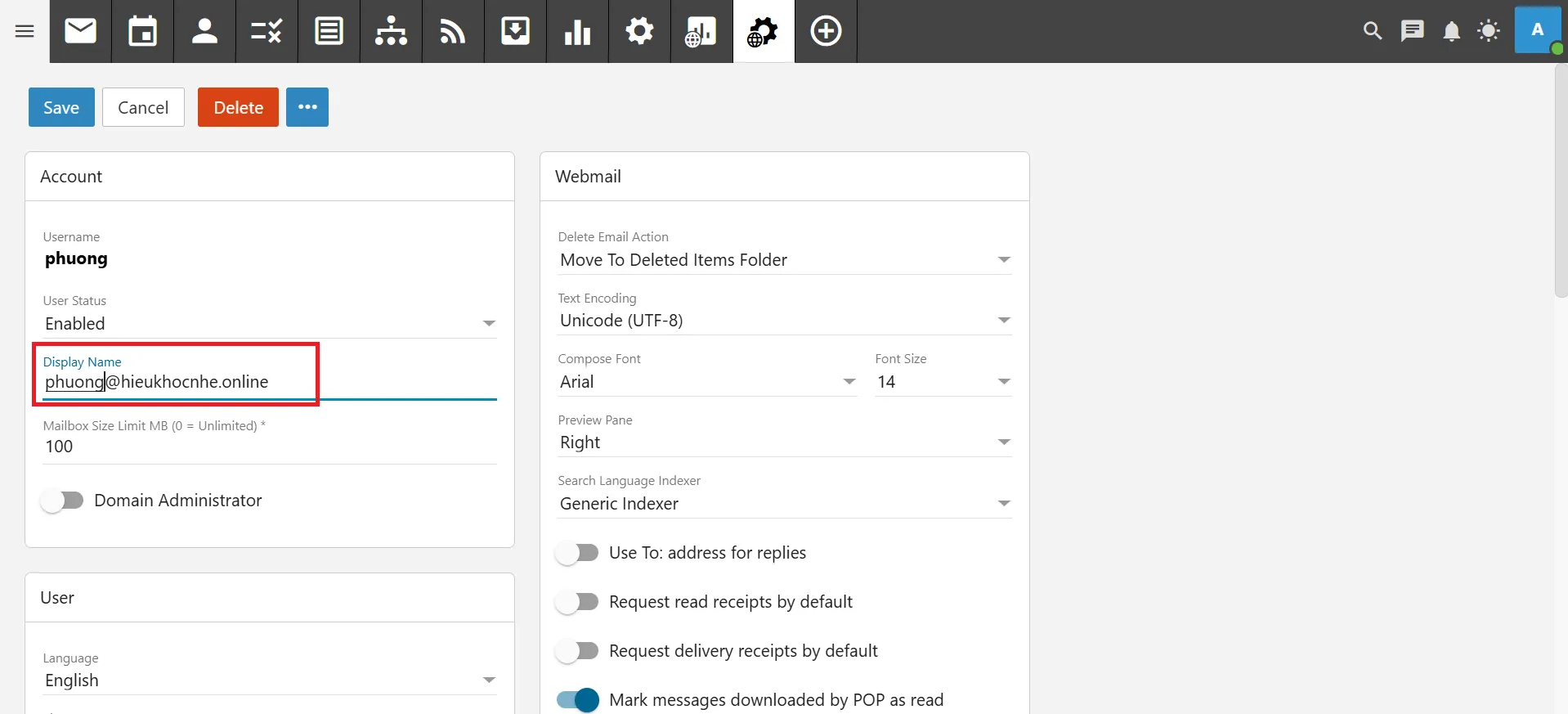Open the Email mailbox icon
The height and width of the screenshot is (714, 1568).
(x=80, y=31)
